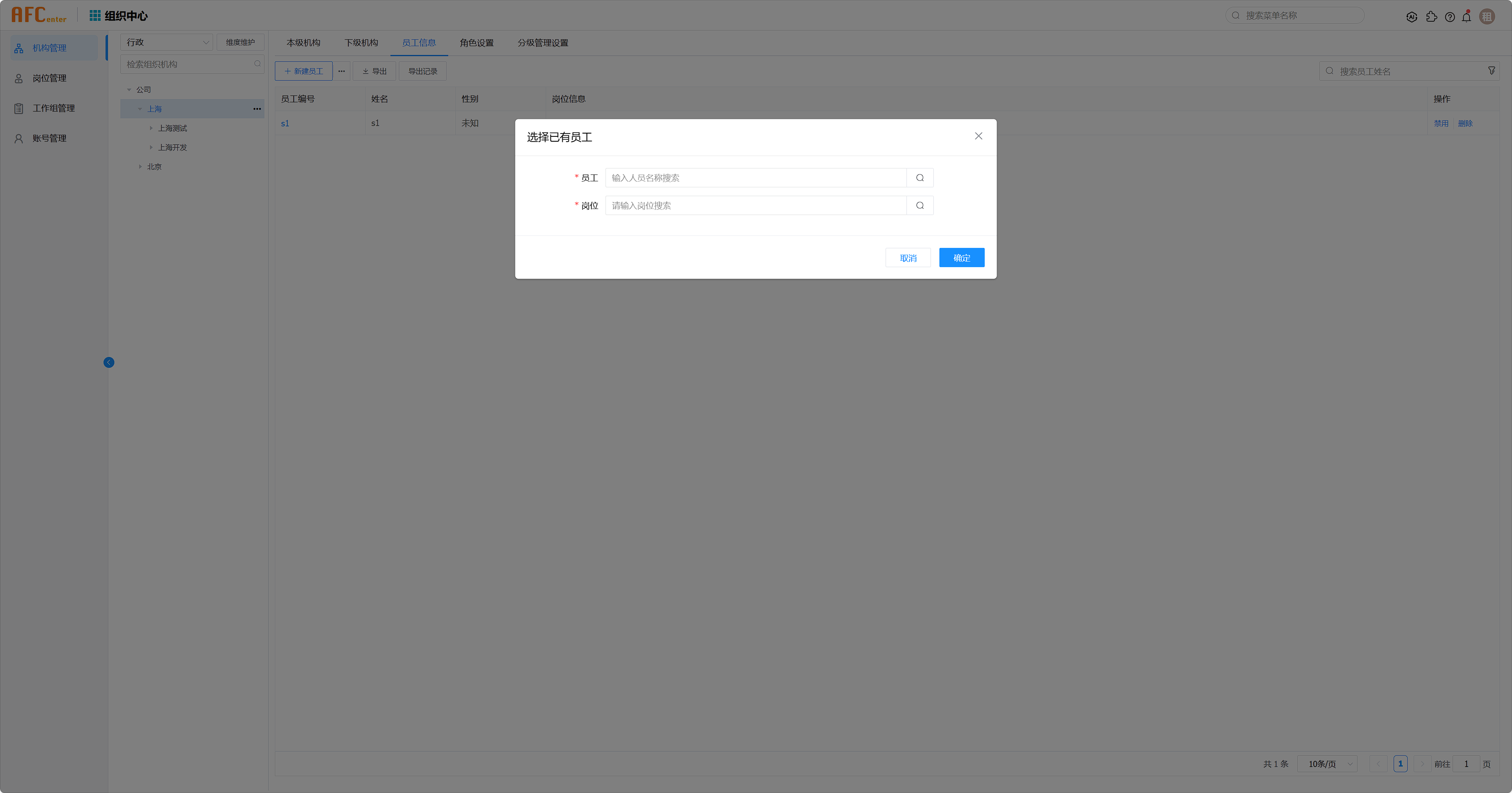Click the search icon in the 岗位 field
This screenshot has width=1512, height=793.
920,205
